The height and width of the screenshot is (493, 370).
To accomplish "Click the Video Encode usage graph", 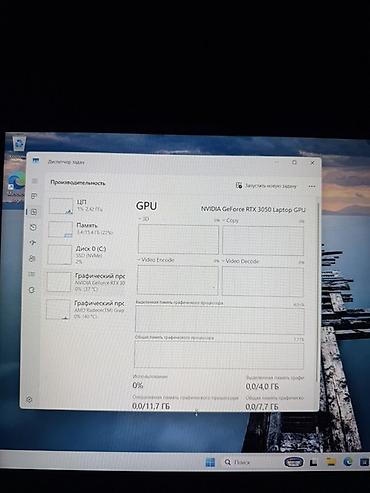I will click(177, 280).
